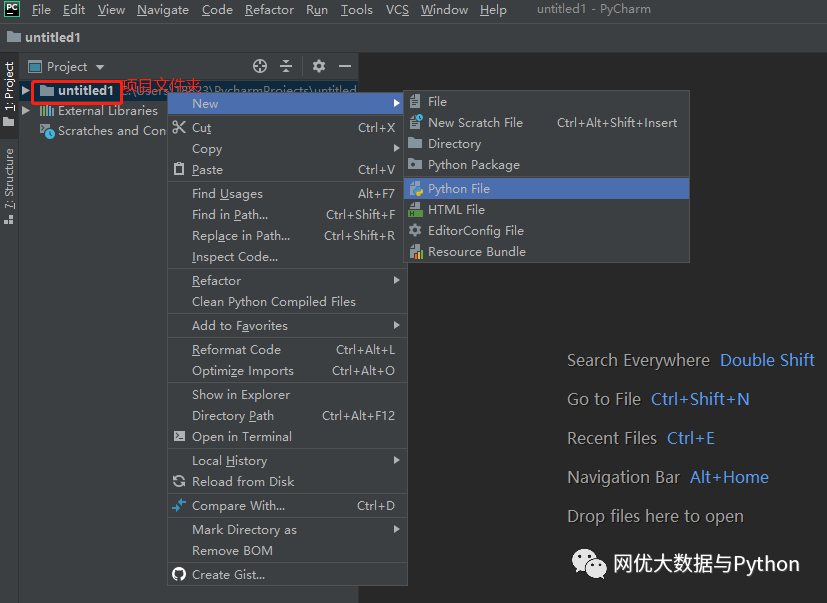Open the View menu
Image resolution: width=827 pixels, height=603 pixels.
[x=111, y=9]
